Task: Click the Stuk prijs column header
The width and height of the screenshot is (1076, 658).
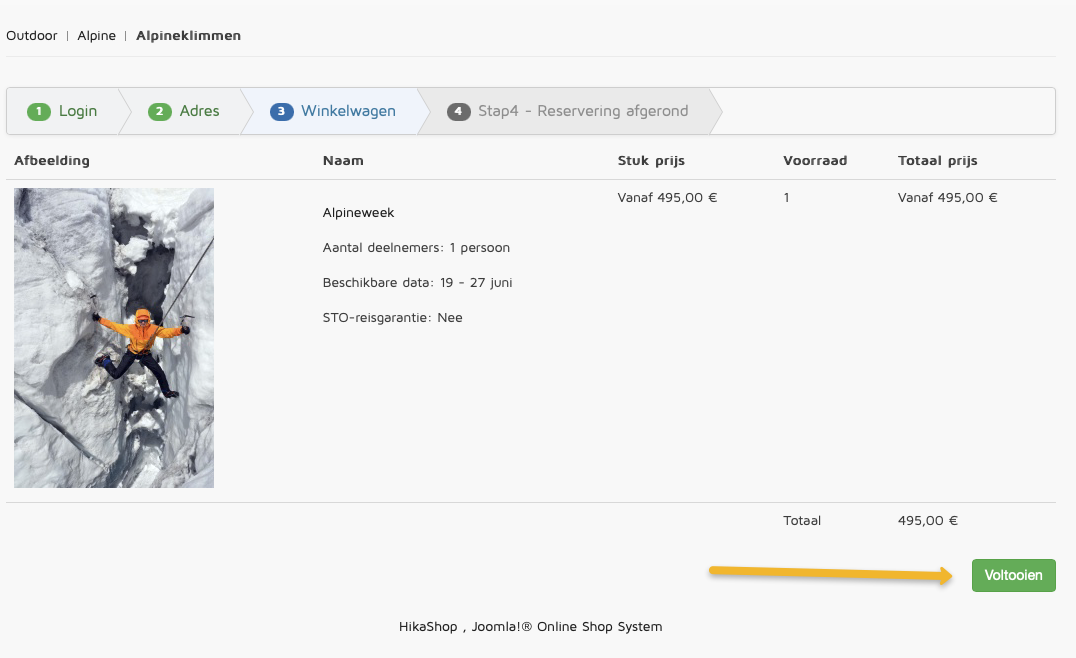Action: (x=651, y=160)
